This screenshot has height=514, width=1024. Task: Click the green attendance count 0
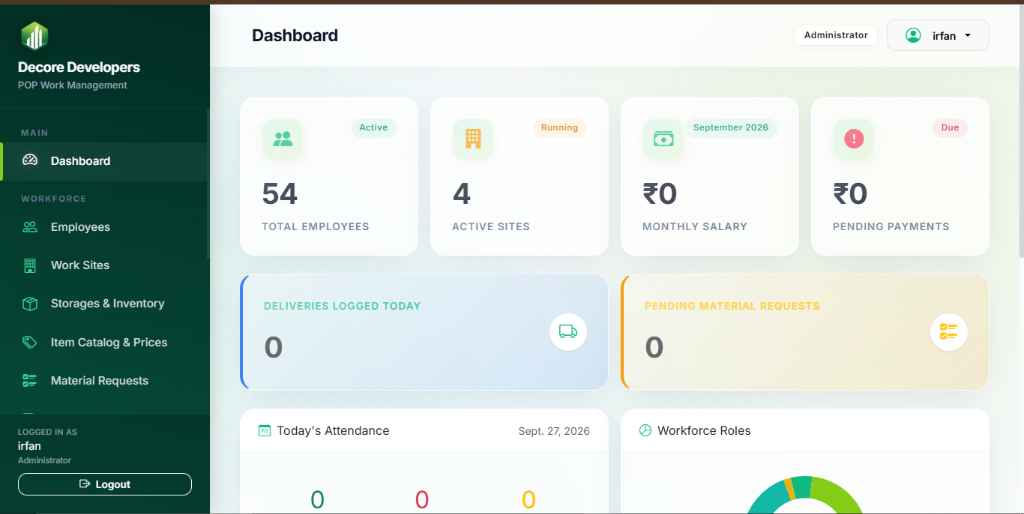317,500
